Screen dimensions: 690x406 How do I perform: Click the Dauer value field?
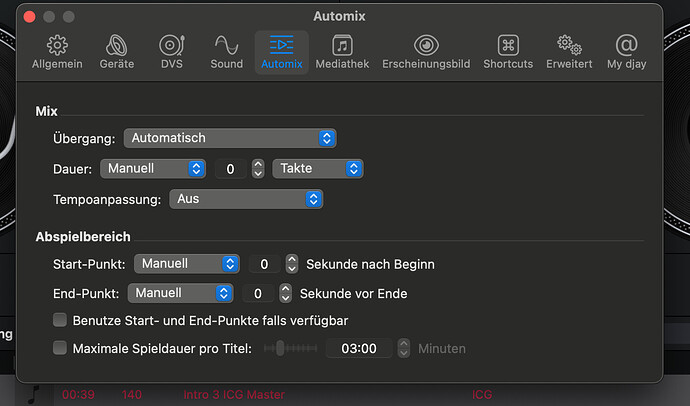(x=230, y=169)
